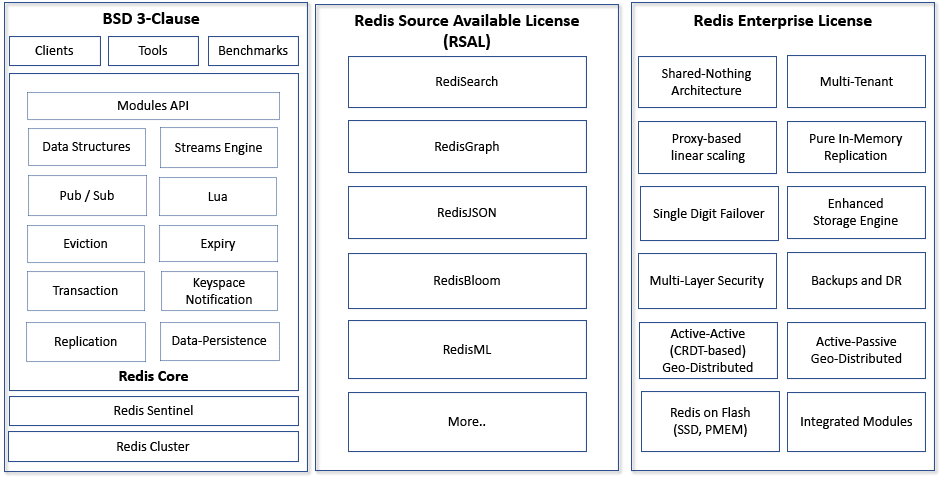Viewport: 942px width, 479px height.
Task: Select the Redis Sentinel box
Action: pyautogui.click(x=154, y=411)
